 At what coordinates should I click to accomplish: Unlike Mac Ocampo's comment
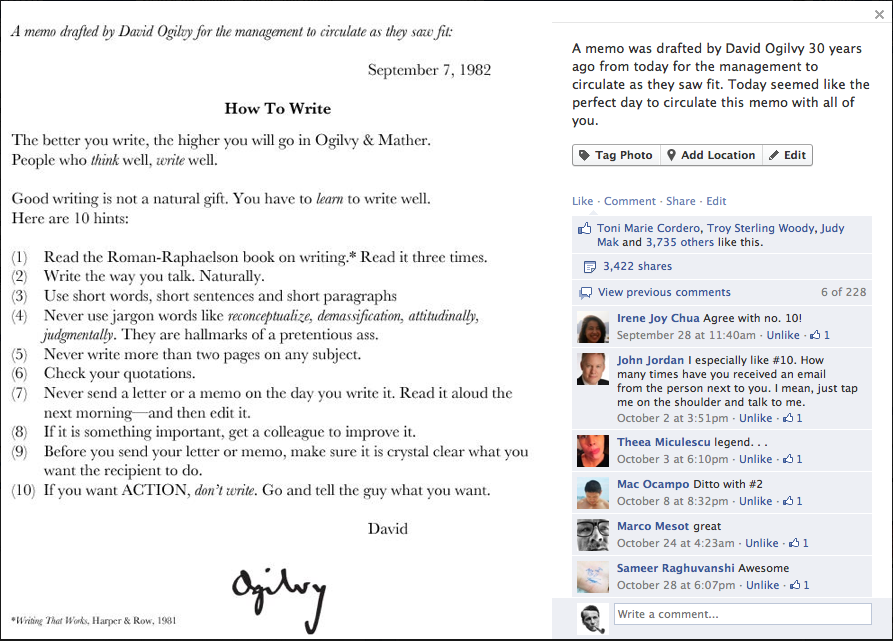pos(755,502)
